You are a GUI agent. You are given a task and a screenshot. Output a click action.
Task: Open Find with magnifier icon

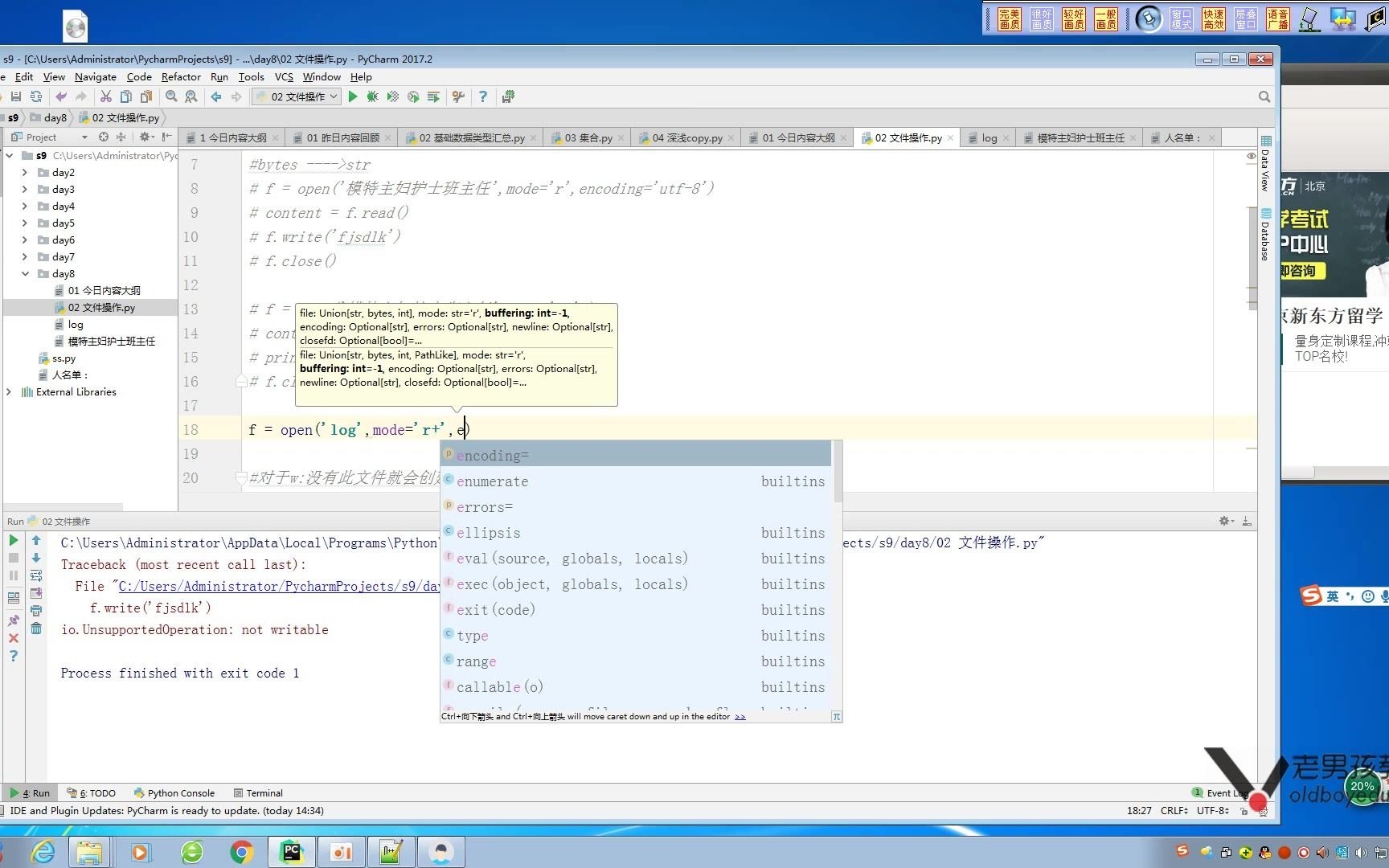coord(171,96)
